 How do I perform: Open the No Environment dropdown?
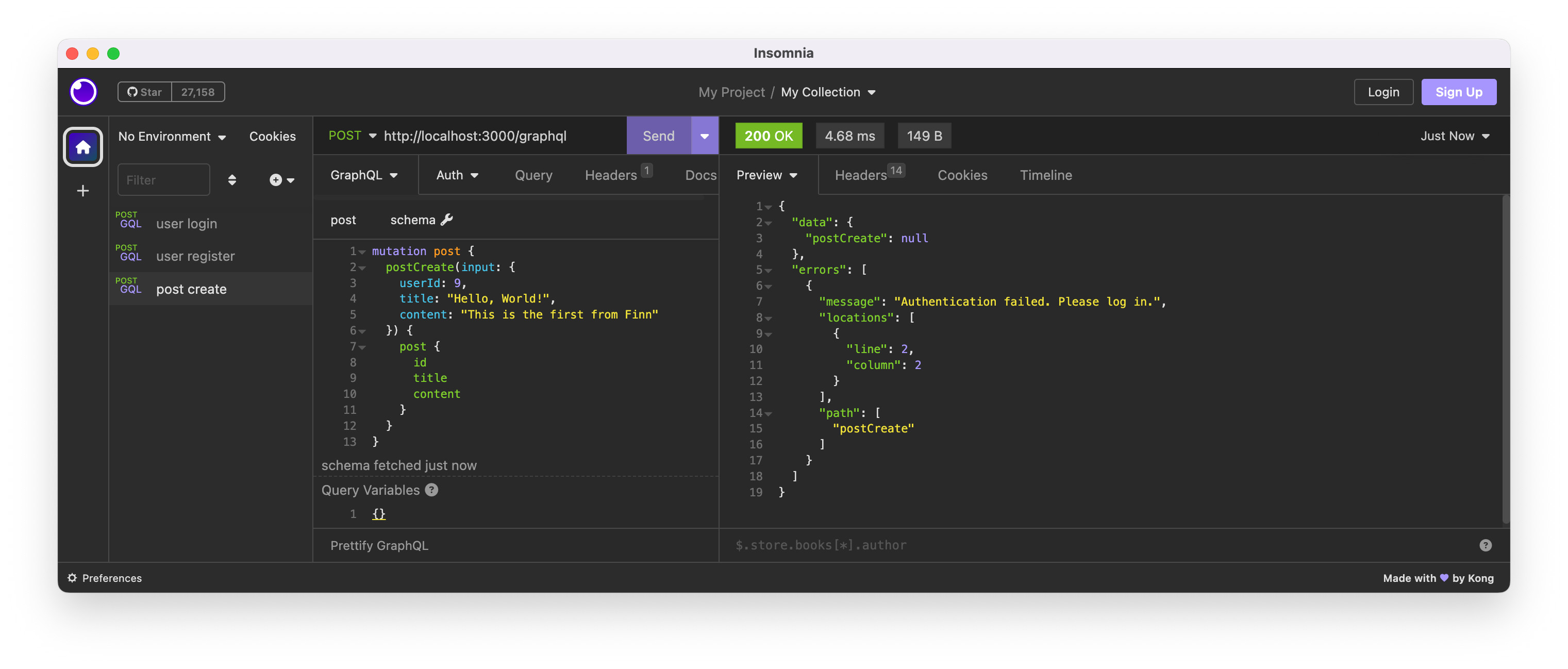point(172,137)
